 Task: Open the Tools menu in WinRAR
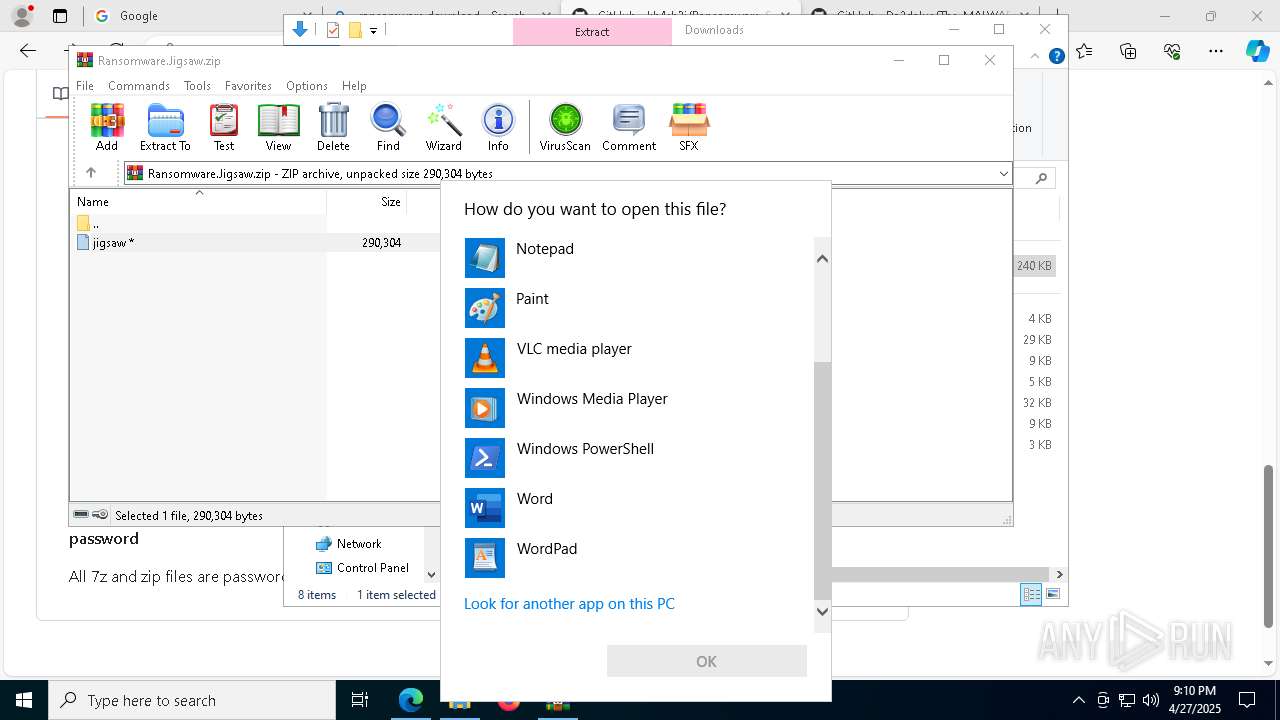tap(197, 86)
